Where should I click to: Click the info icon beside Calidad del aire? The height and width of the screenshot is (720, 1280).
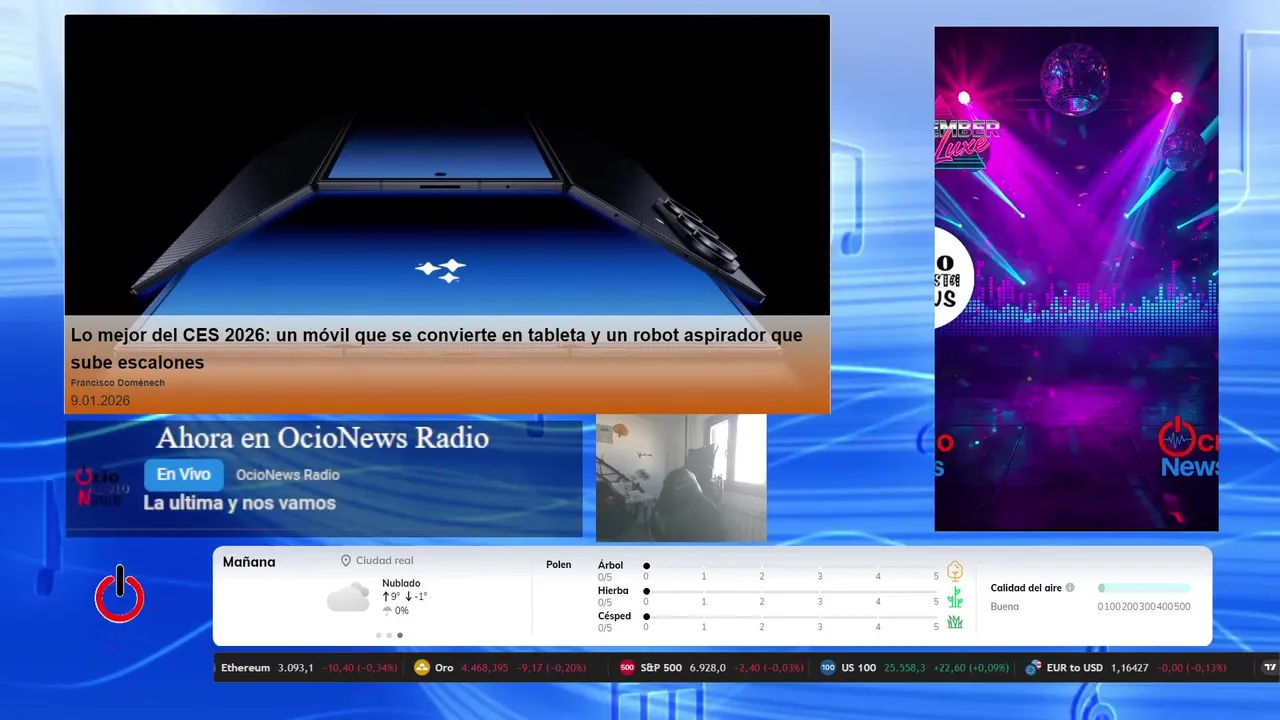(x=1070, y=588)
